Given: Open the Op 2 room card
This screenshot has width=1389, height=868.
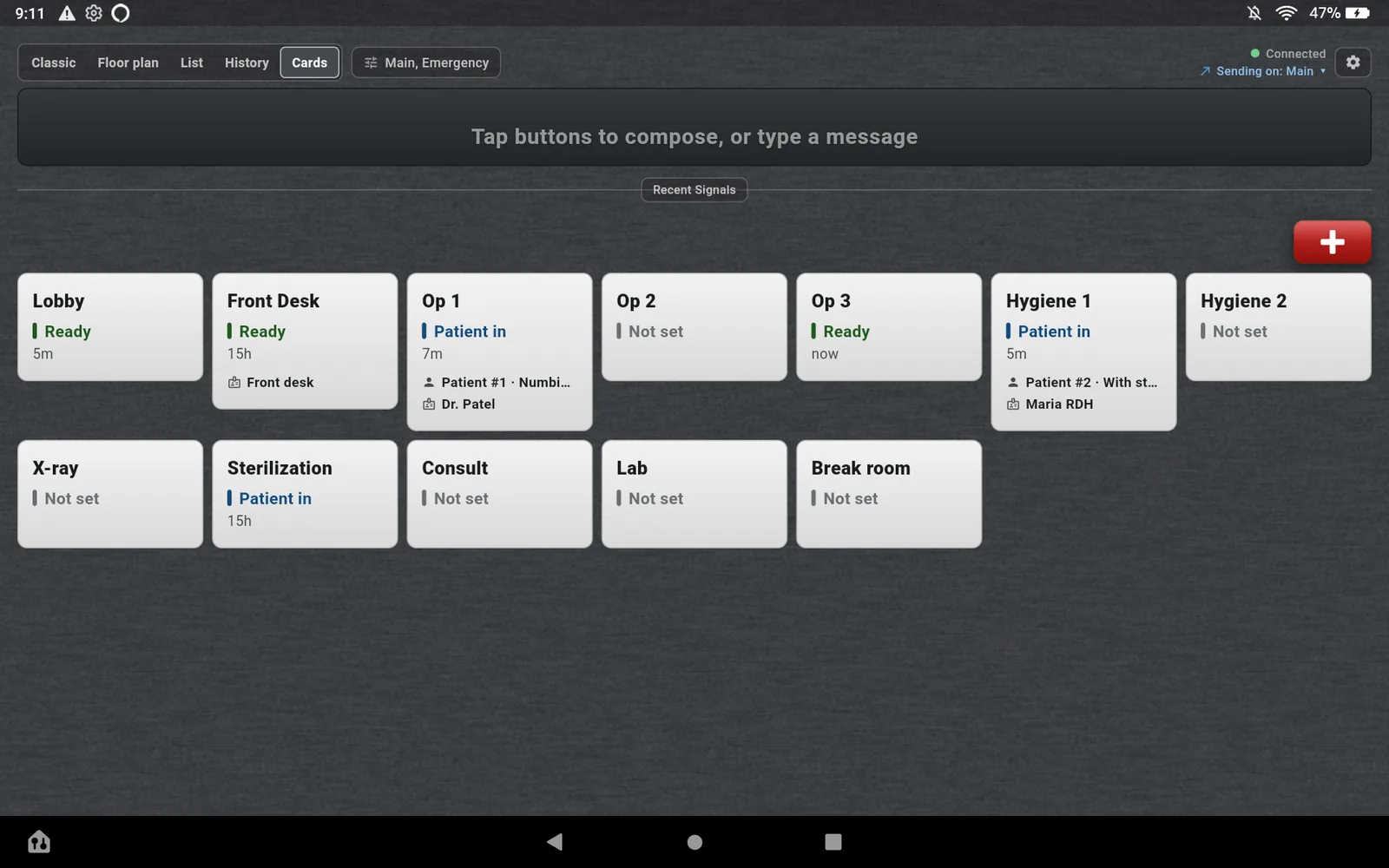Looking at the screenshot, I should [x=694, y=327].
